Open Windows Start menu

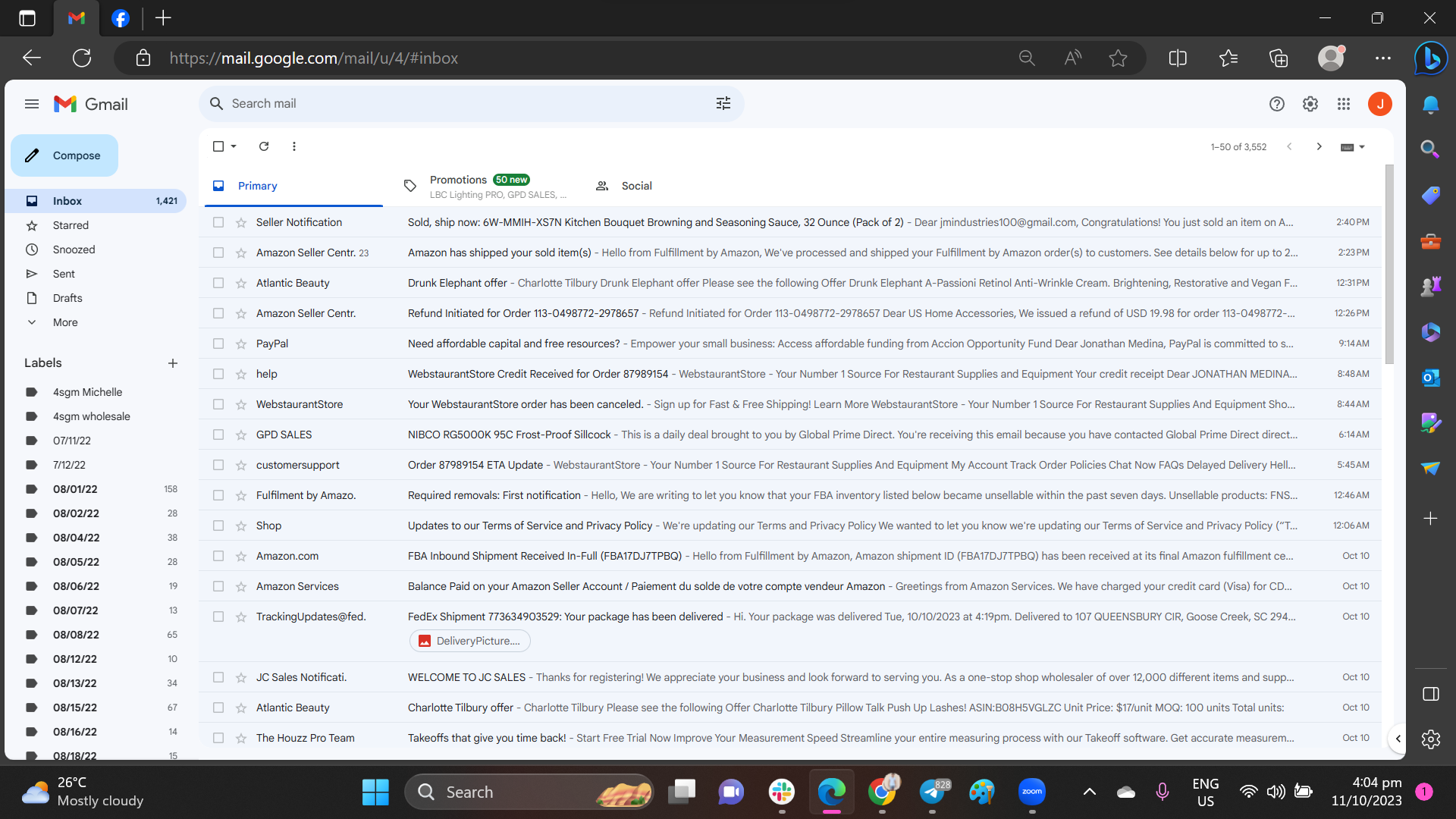[375, 792]
